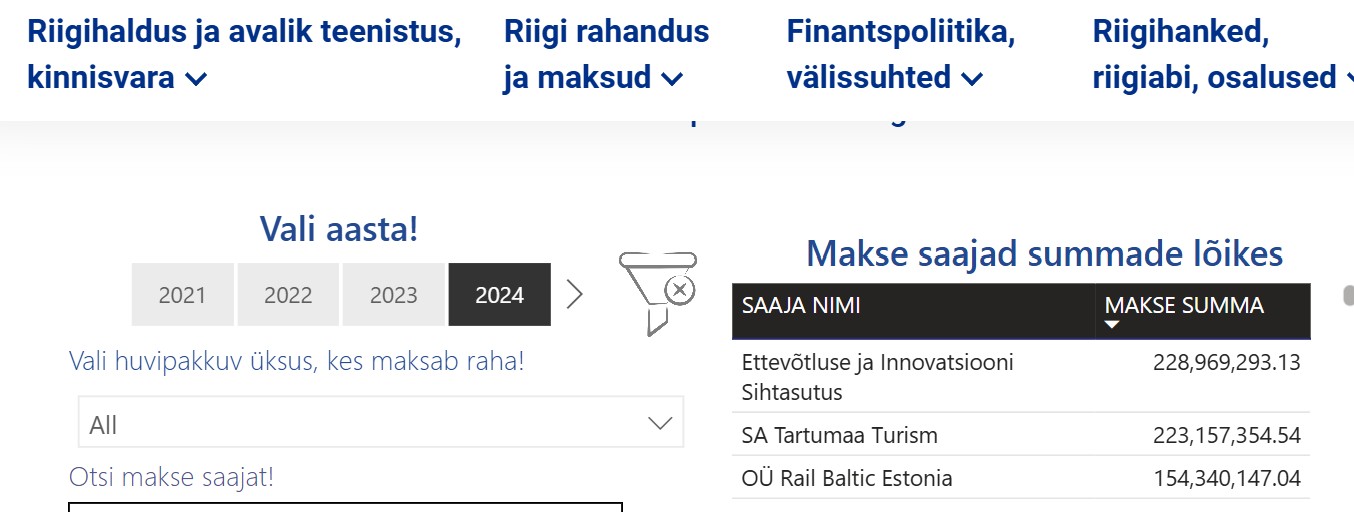Deselect the active year 2024
The height and width of the screenshot is (512, 1354).
[x=500, y=294]
